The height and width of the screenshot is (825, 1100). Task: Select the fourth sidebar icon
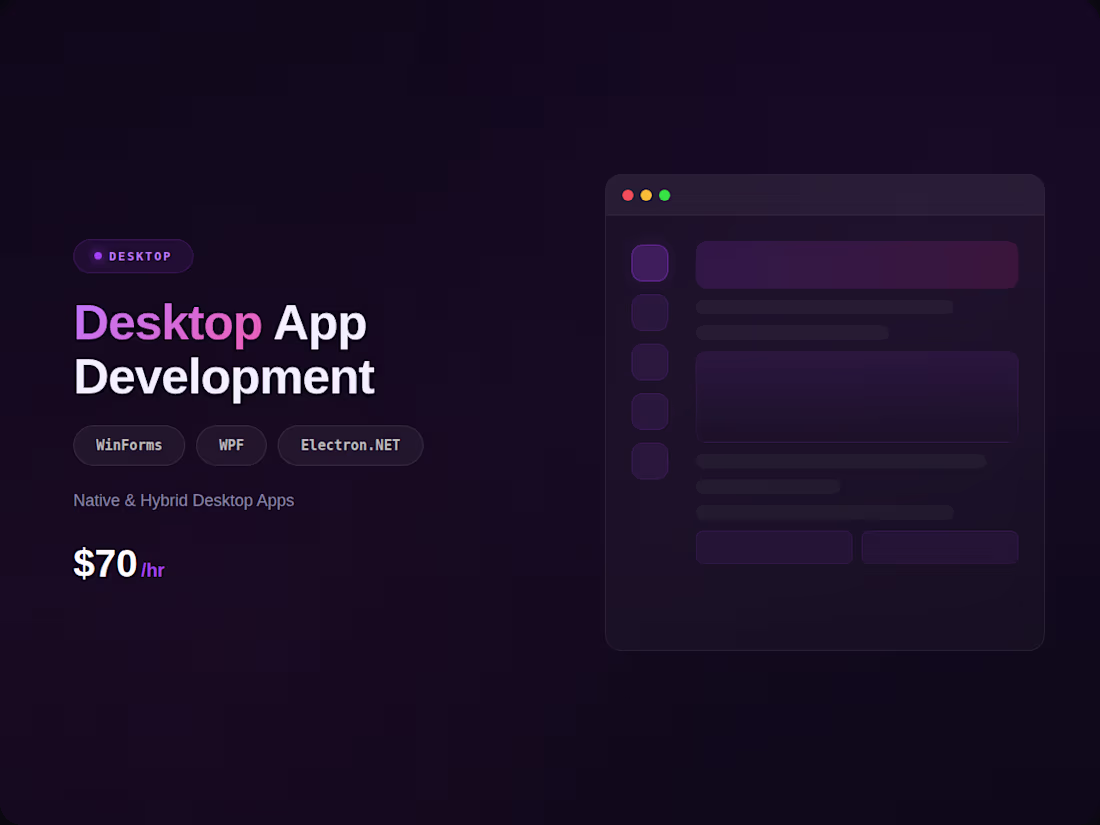(650, 411)
